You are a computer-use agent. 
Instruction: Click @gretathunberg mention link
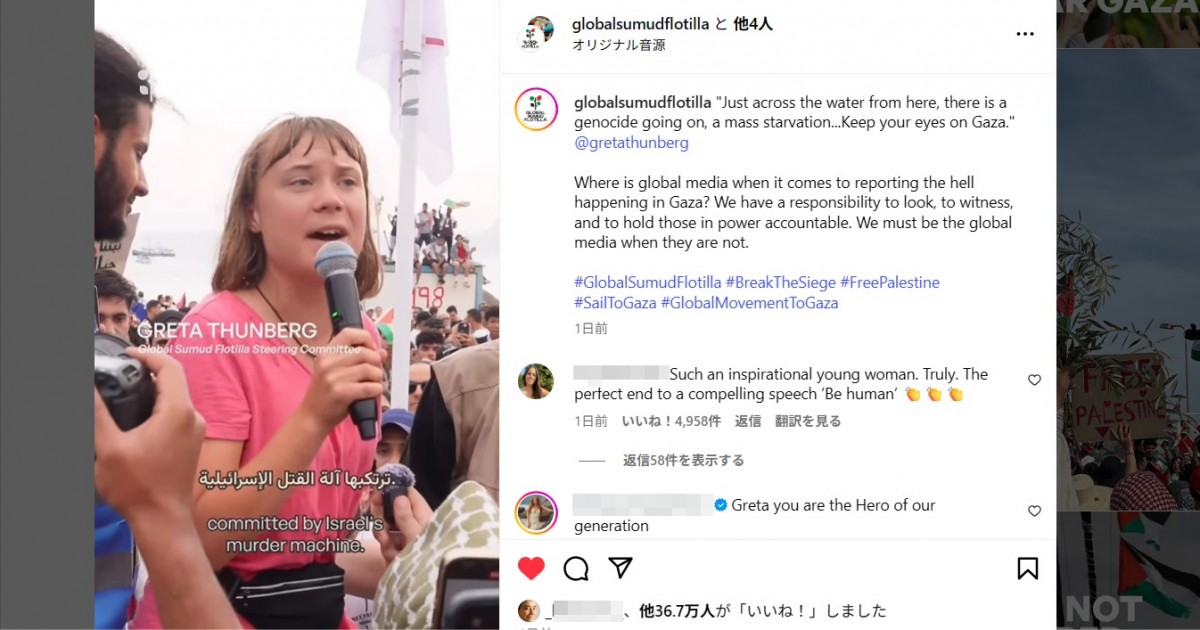[631, 142]
